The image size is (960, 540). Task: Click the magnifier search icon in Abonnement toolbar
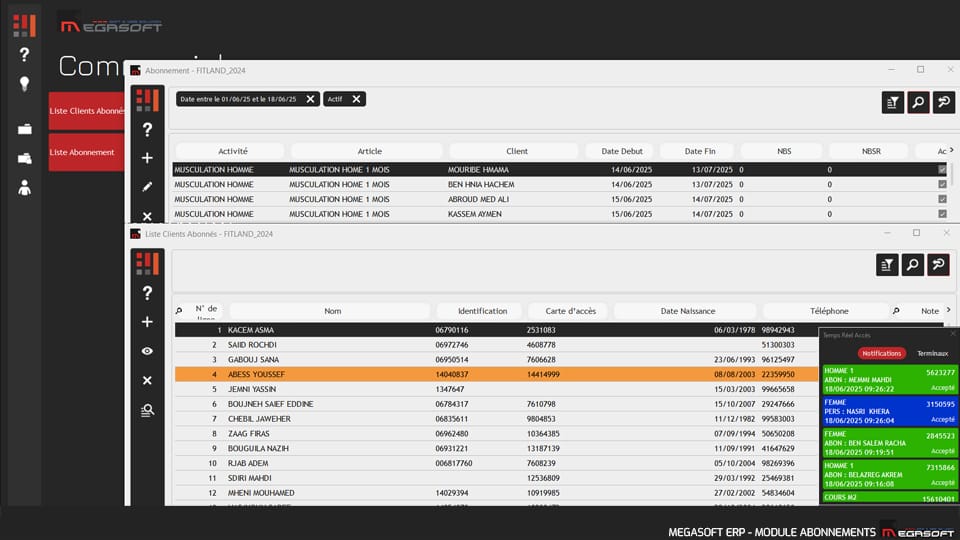pyautogui.click(x=918, y=101)
